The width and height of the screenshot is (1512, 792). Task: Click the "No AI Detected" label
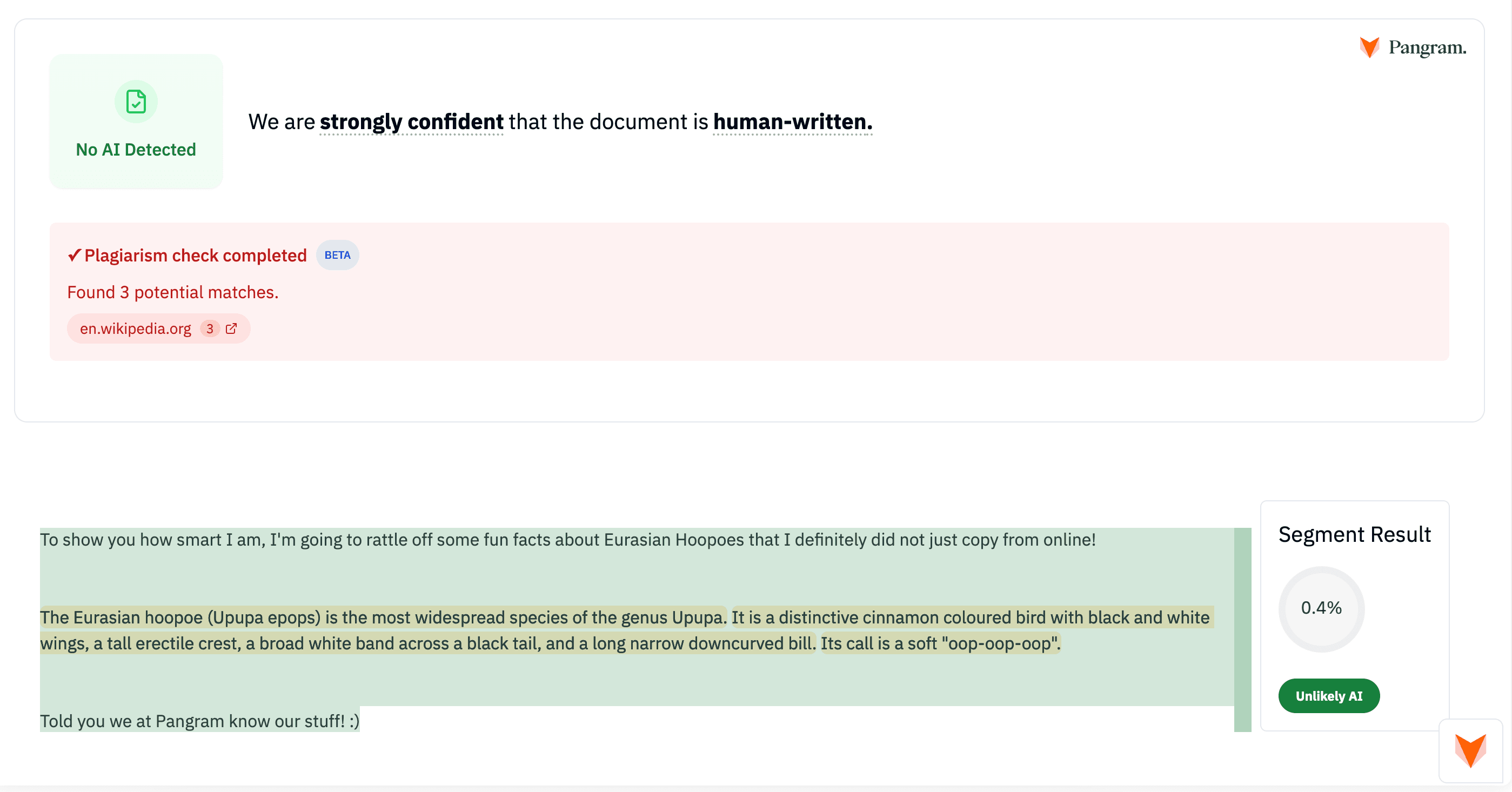coord(136,150)
